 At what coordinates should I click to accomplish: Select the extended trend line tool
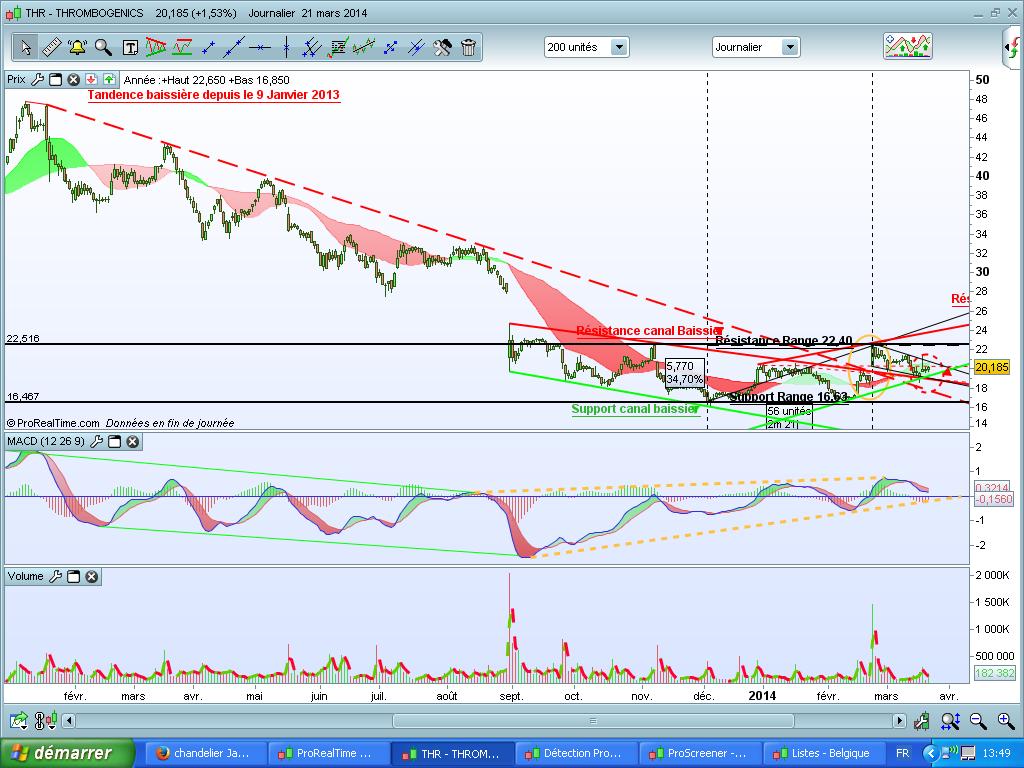pos(234,47)
